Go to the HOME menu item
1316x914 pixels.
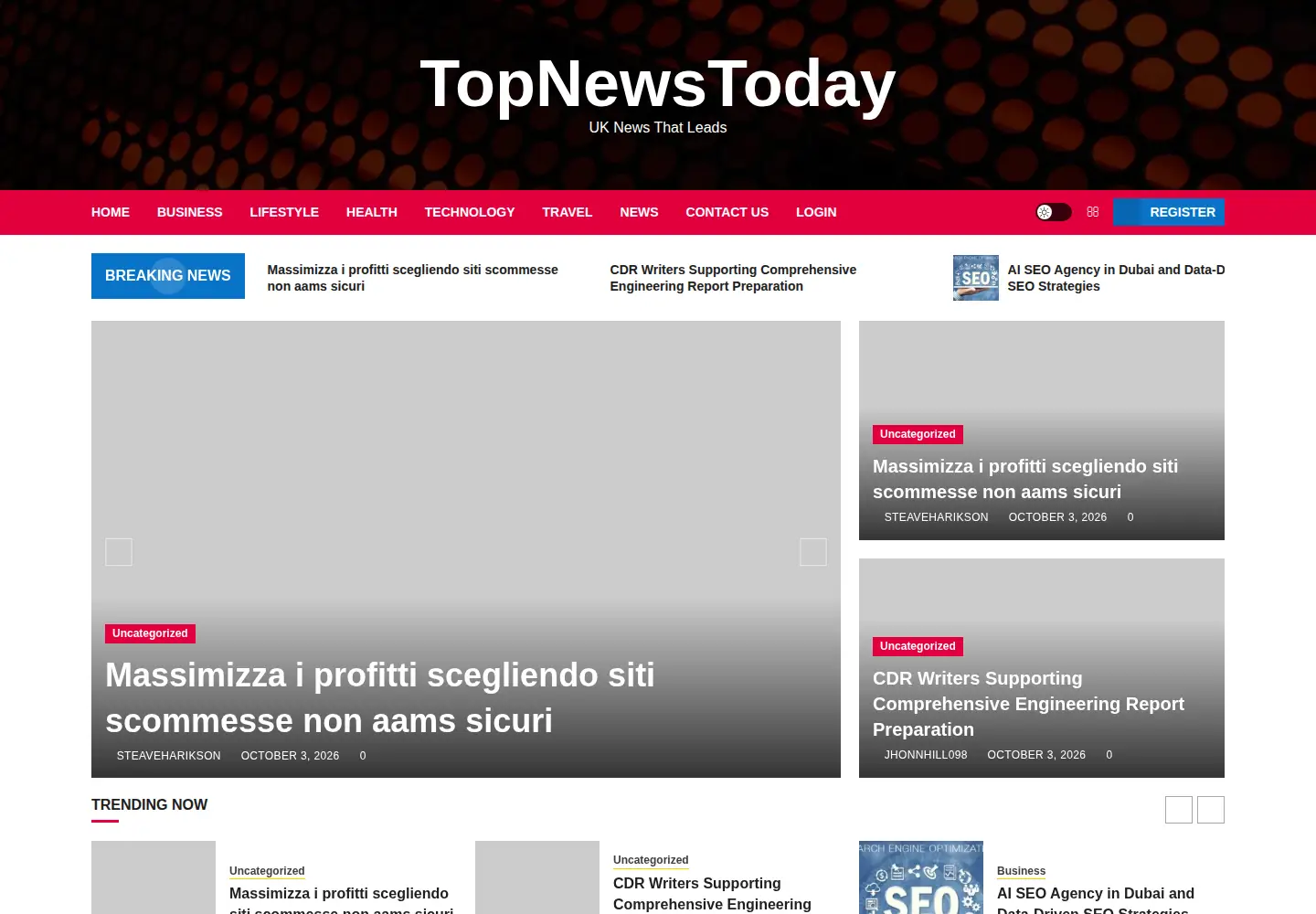coord(111,212)
